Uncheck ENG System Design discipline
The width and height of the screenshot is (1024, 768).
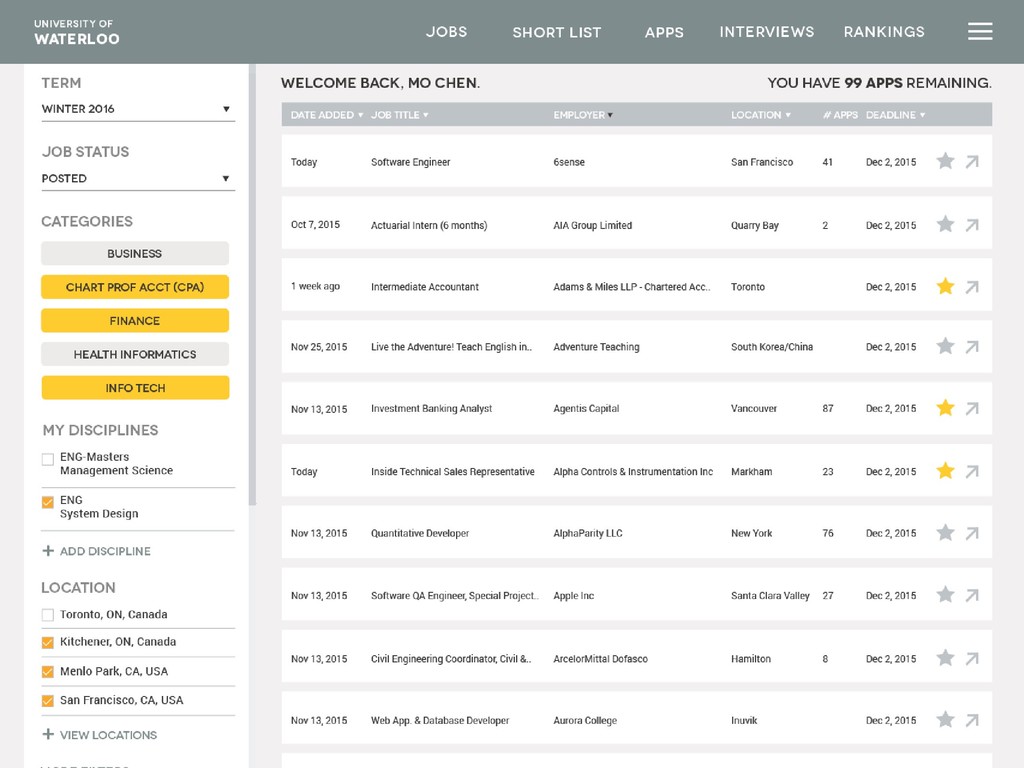click(x=48, y=502)
